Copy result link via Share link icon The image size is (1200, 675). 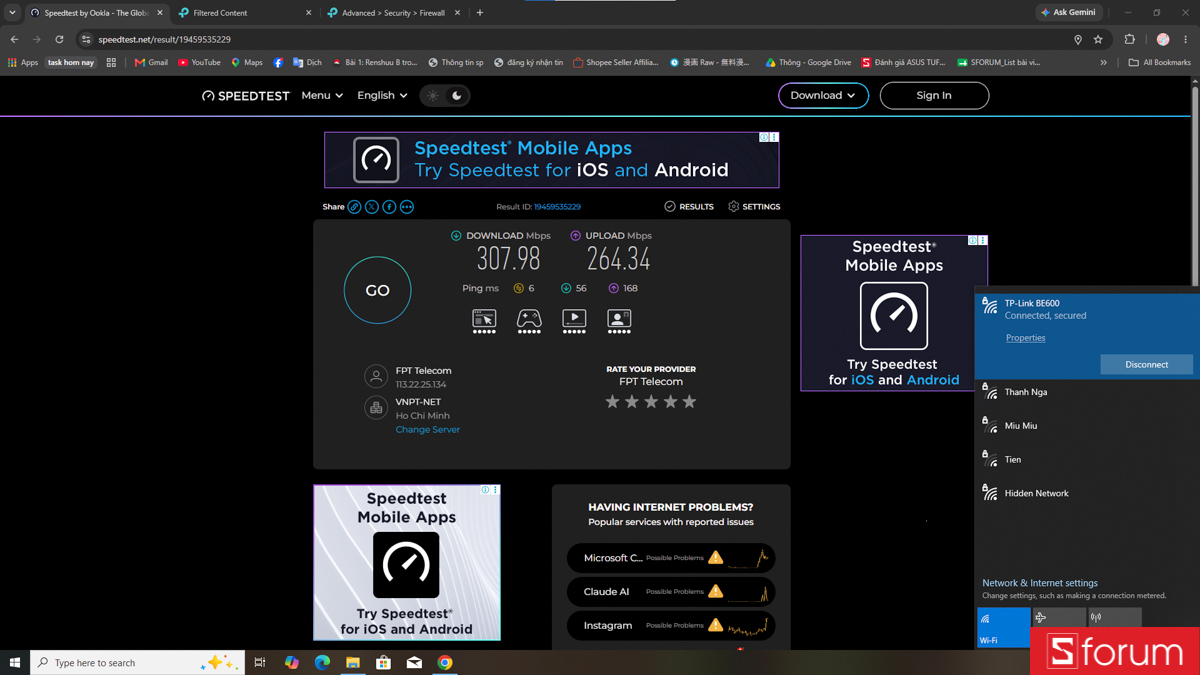tap(354, 207)
